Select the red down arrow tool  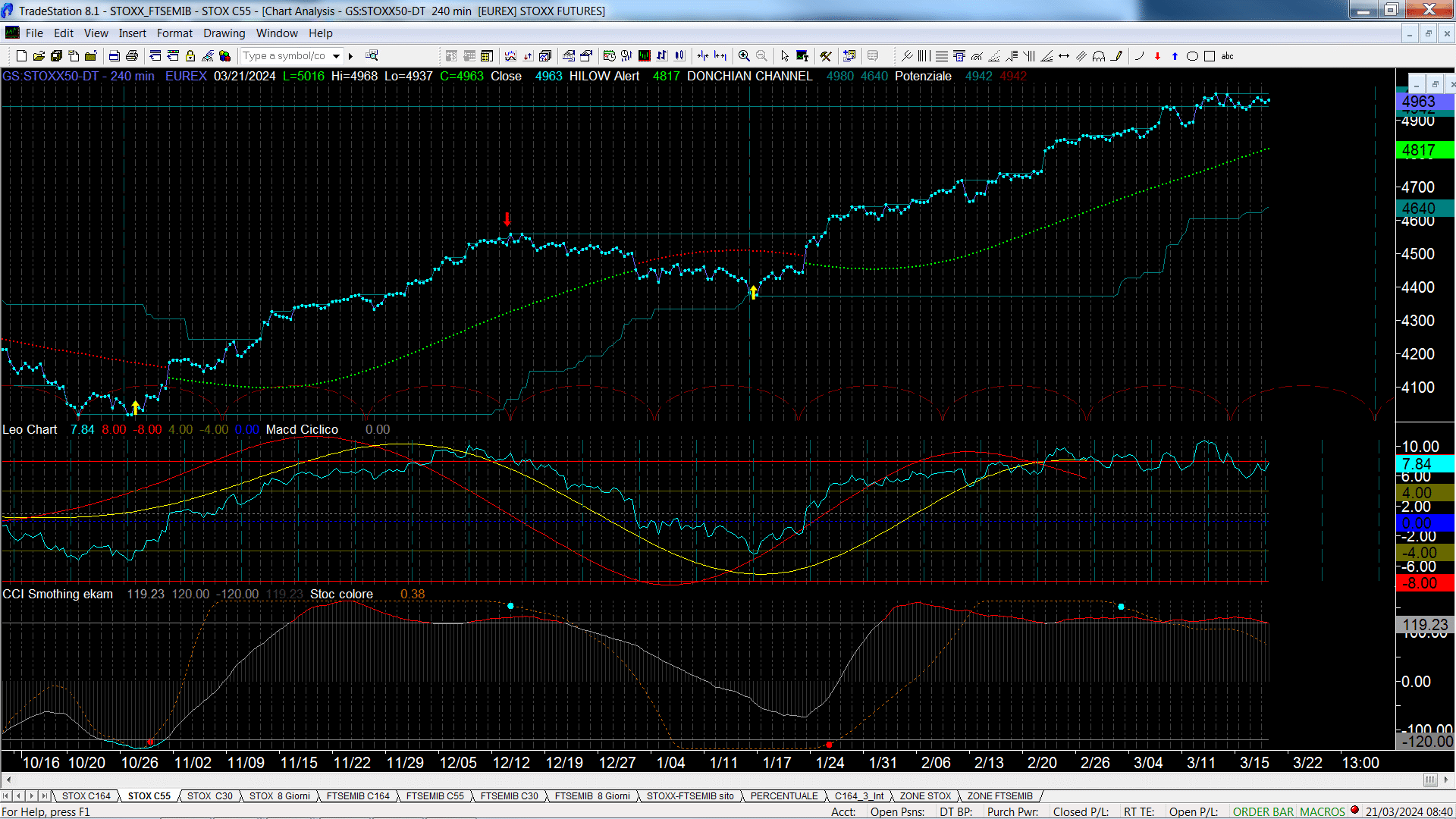(x=1157, y=56)
